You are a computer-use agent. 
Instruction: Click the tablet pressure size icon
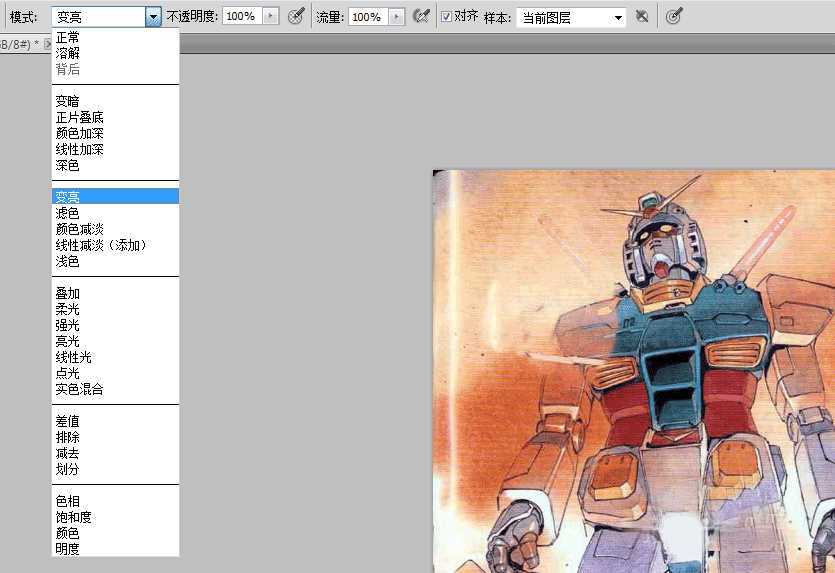[674, 17]
